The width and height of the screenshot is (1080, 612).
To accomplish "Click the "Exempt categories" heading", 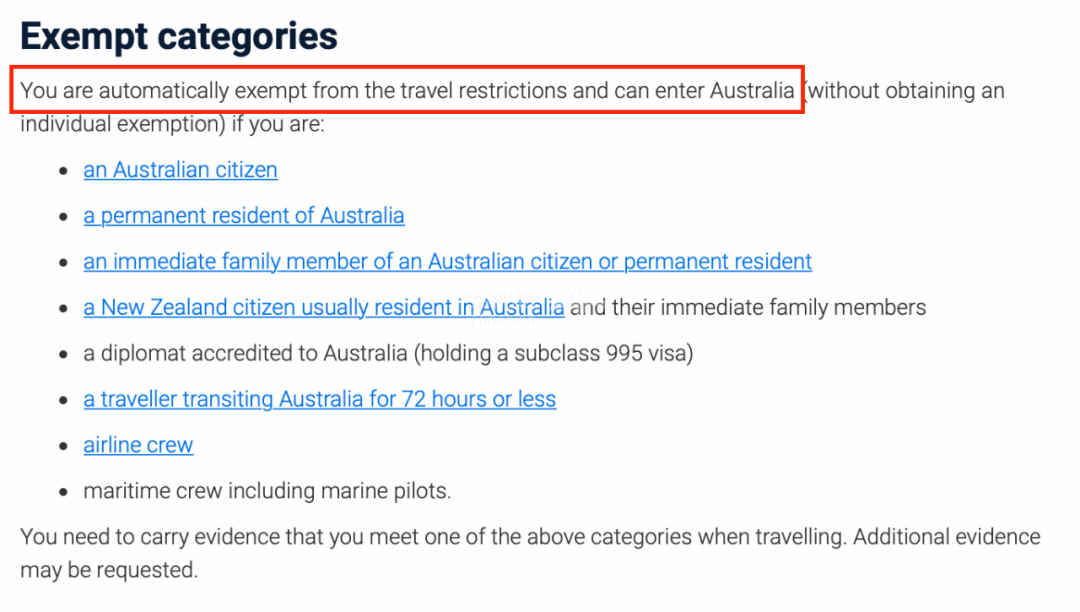I will pos(179,37).
